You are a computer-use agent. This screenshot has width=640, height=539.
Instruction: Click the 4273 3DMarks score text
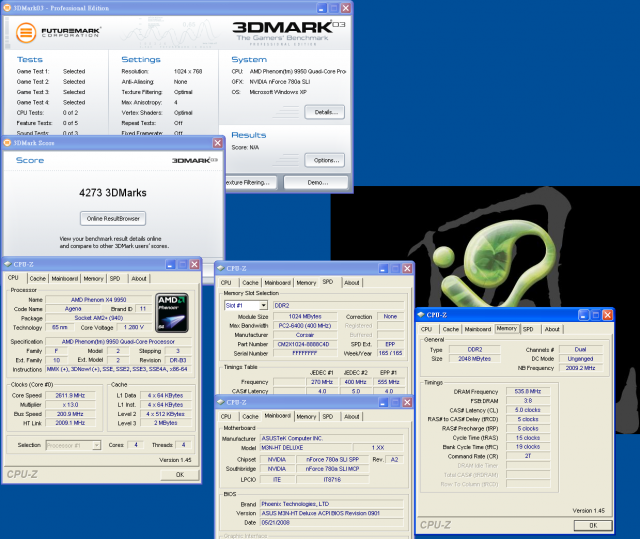[113, 193]
